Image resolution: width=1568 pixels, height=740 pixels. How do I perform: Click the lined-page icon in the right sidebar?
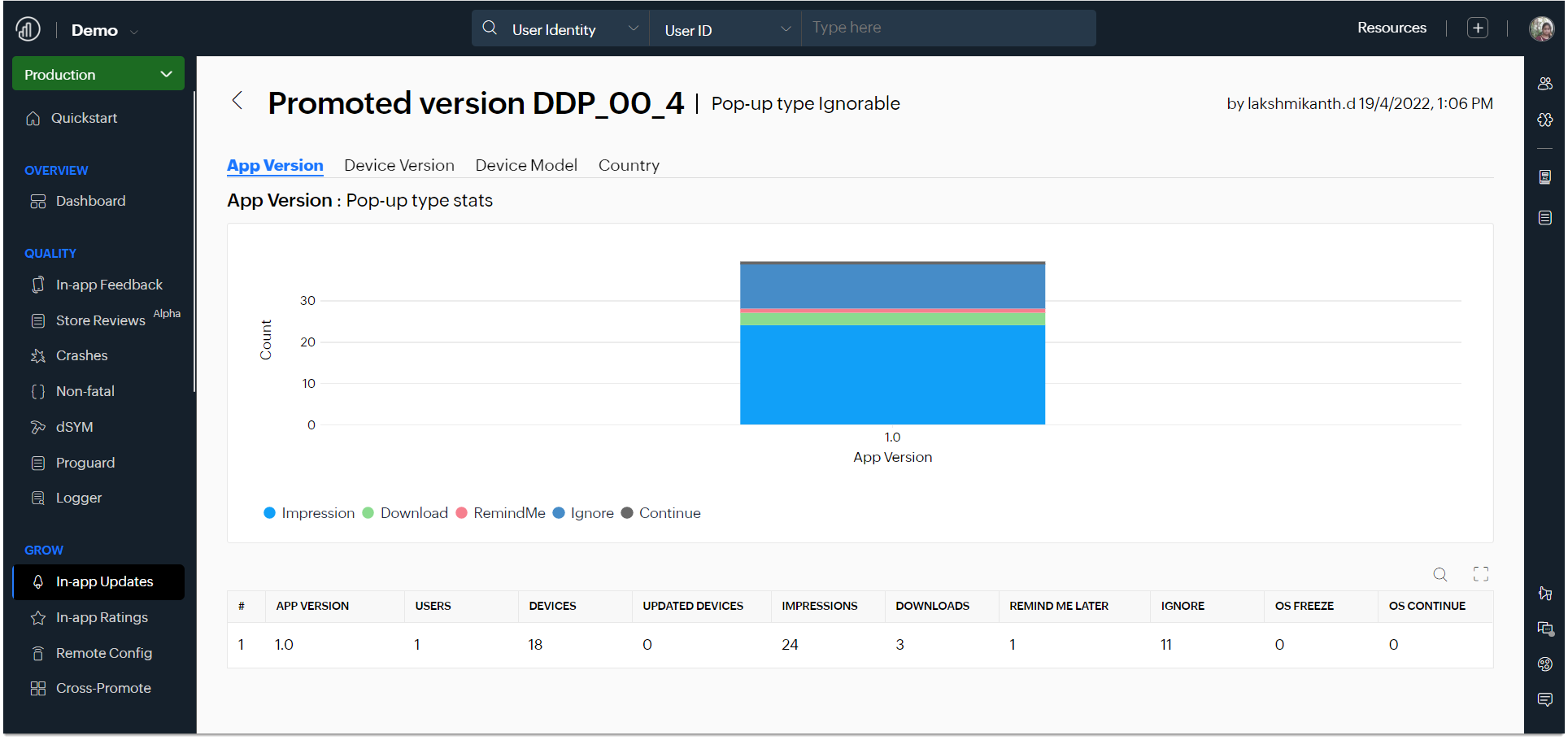pos(1545,218)
